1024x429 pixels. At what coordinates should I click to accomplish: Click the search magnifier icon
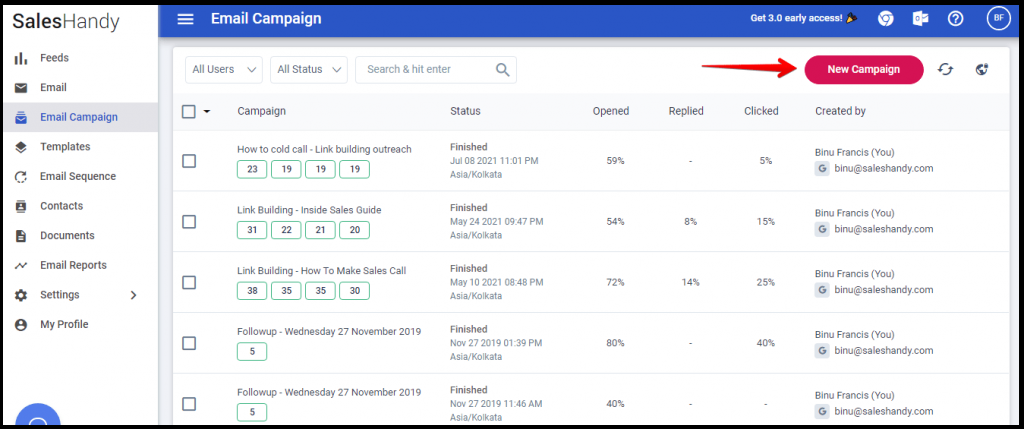[502, 70]
